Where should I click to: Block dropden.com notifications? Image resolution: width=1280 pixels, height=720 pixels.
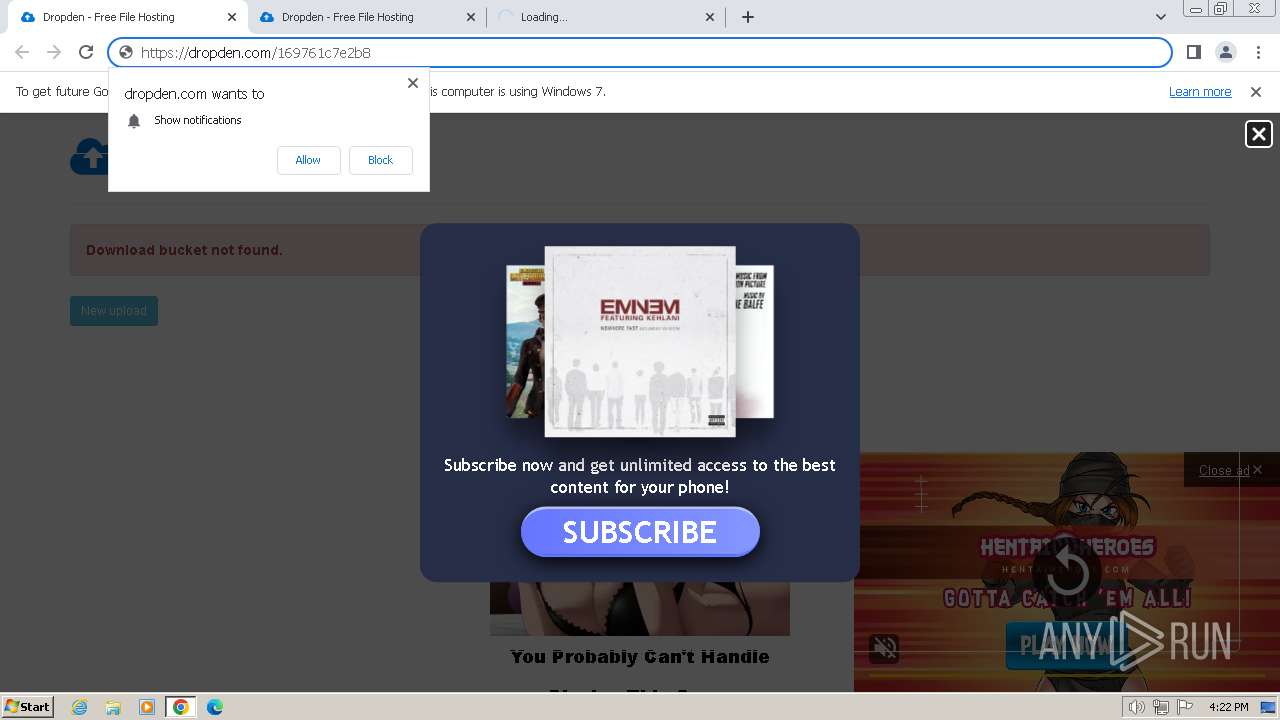coord(380,160)
